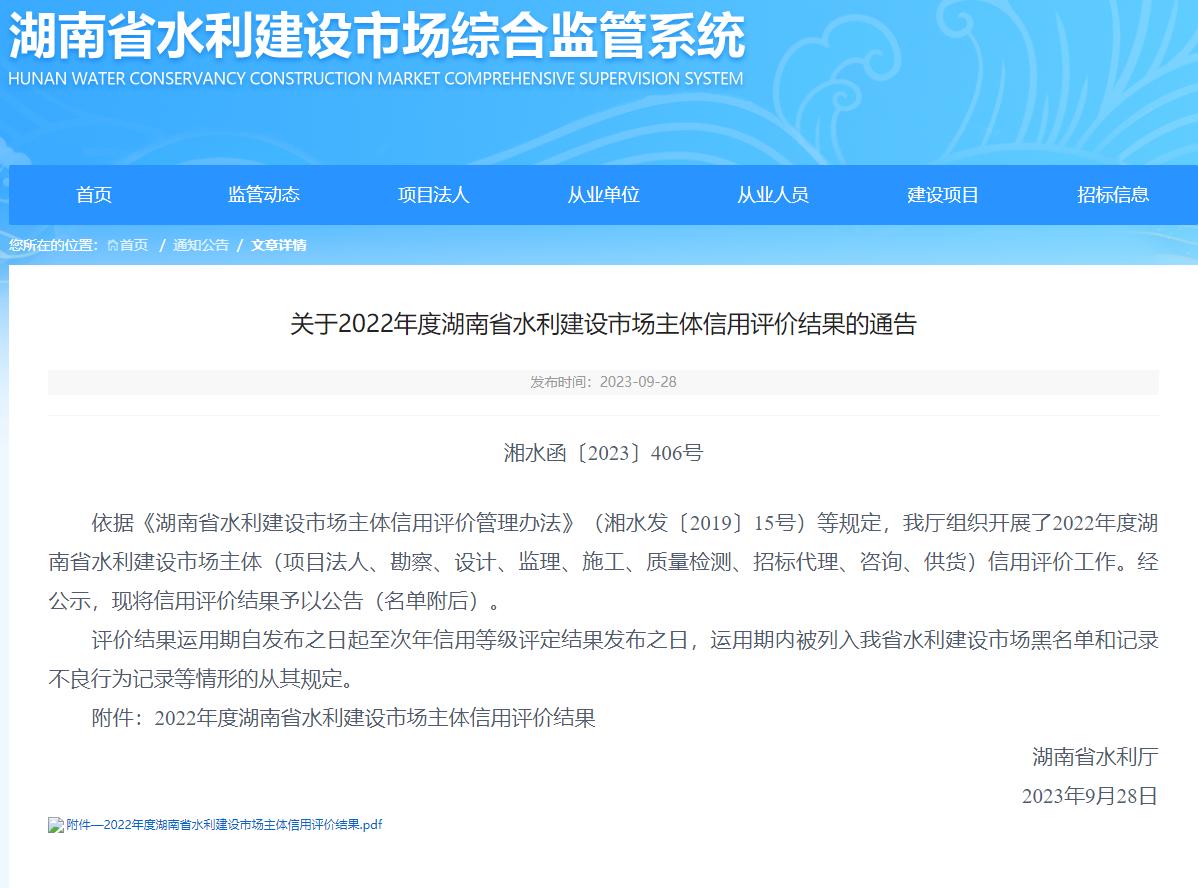The image size is (1198, 888).
Task: Click the 首页 breadcrumb link
Action: (x=134, y=245)
